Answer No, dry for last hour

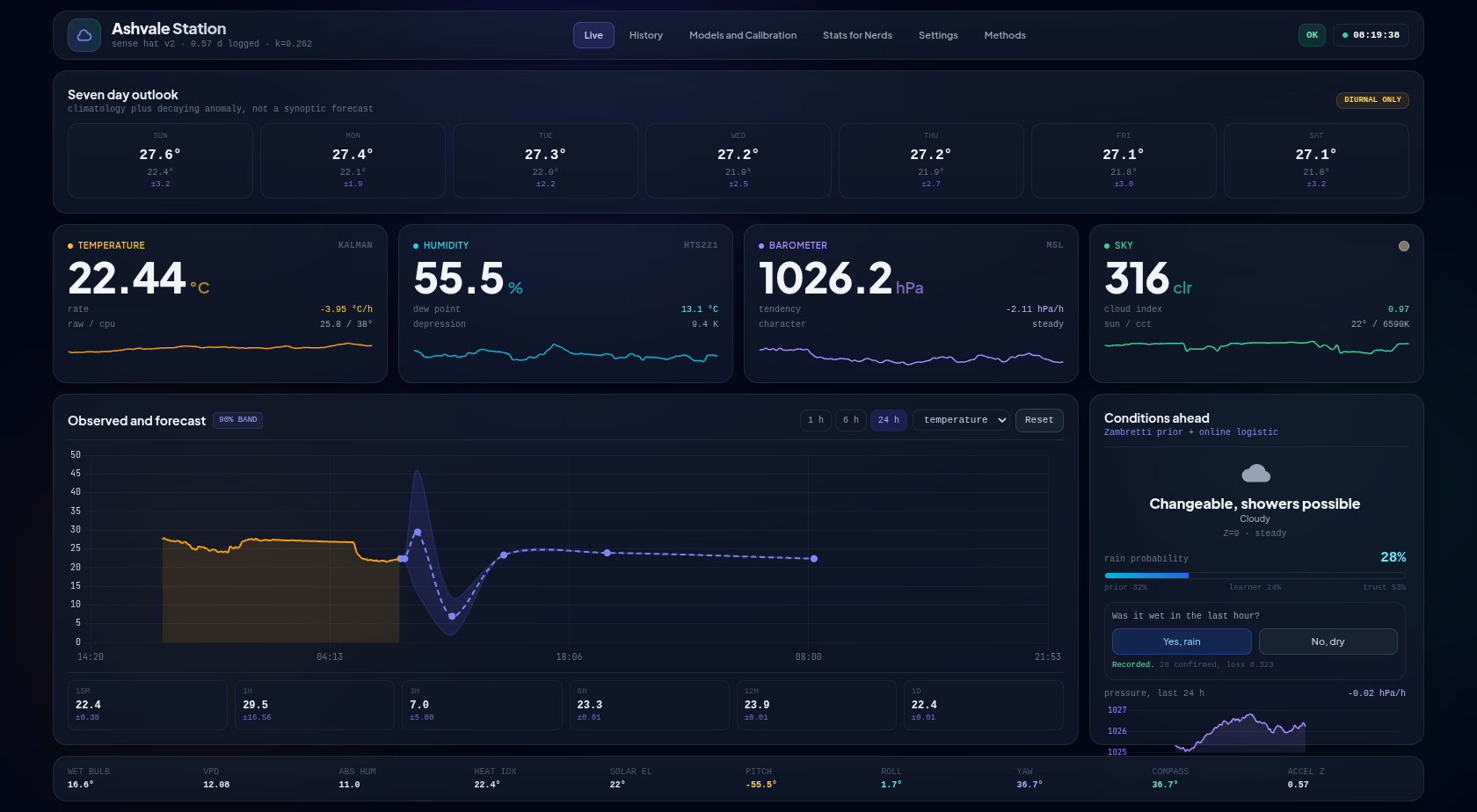tap(1328, 642)
